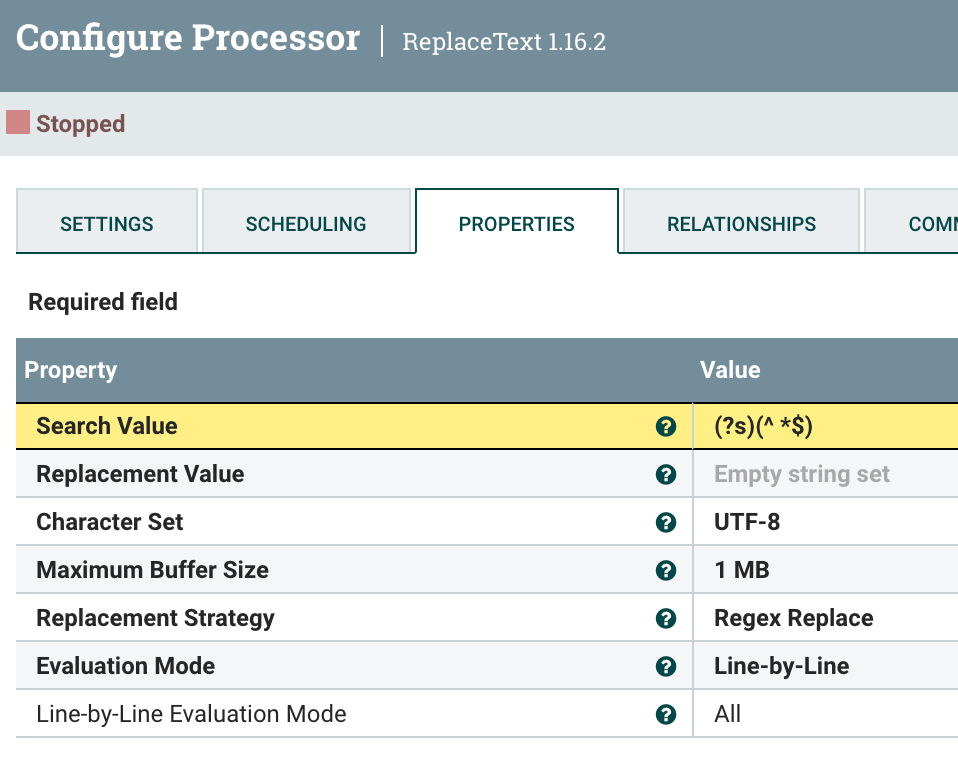Edit the 1 MB buffer size value

tap(825, 570)
